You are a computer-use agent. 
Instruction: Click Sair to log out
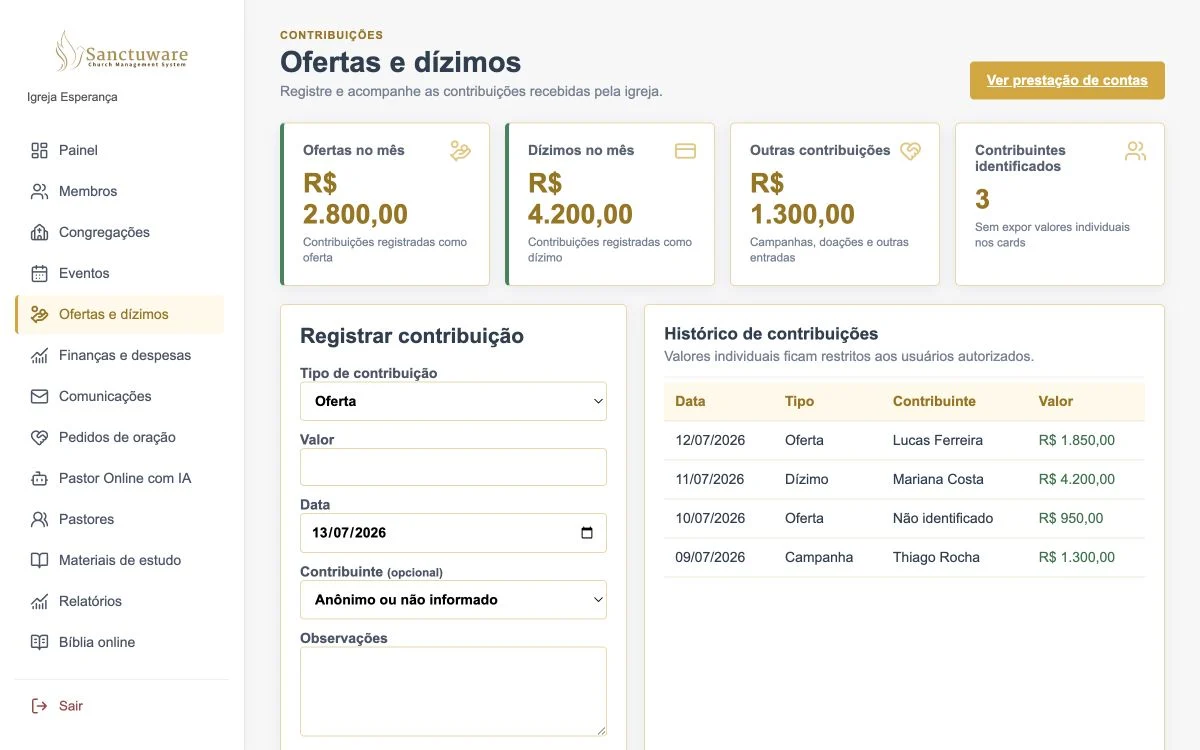[119, 706]
